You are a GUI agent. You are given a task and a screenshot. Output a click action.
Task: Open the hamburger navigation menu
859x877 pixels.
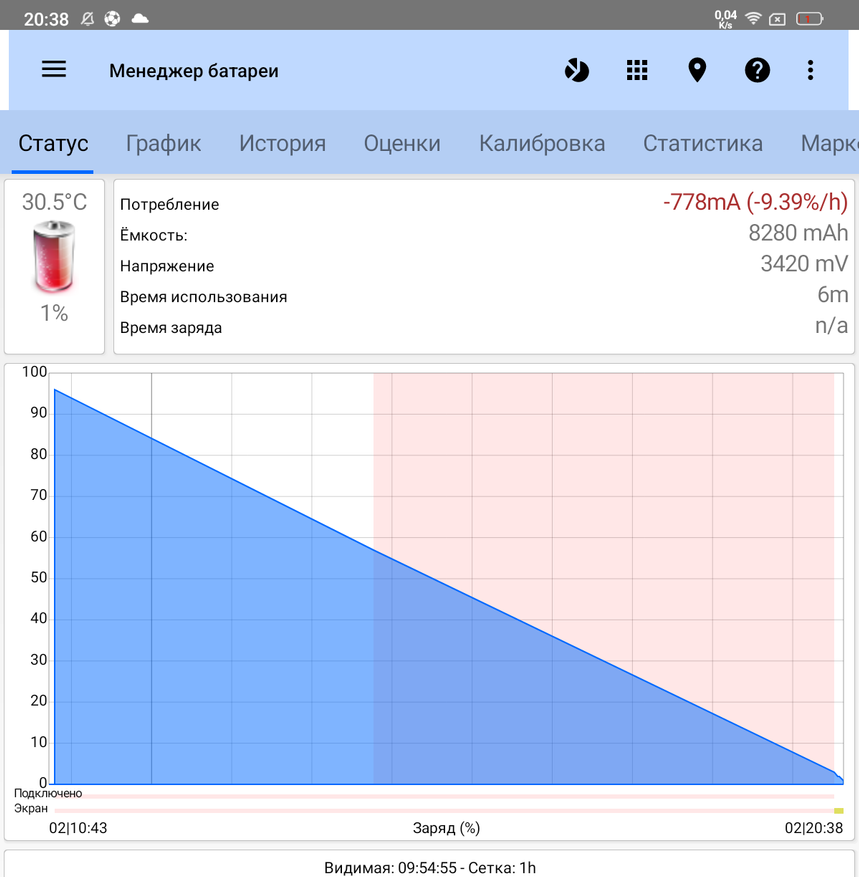click(x=54, y=69)
